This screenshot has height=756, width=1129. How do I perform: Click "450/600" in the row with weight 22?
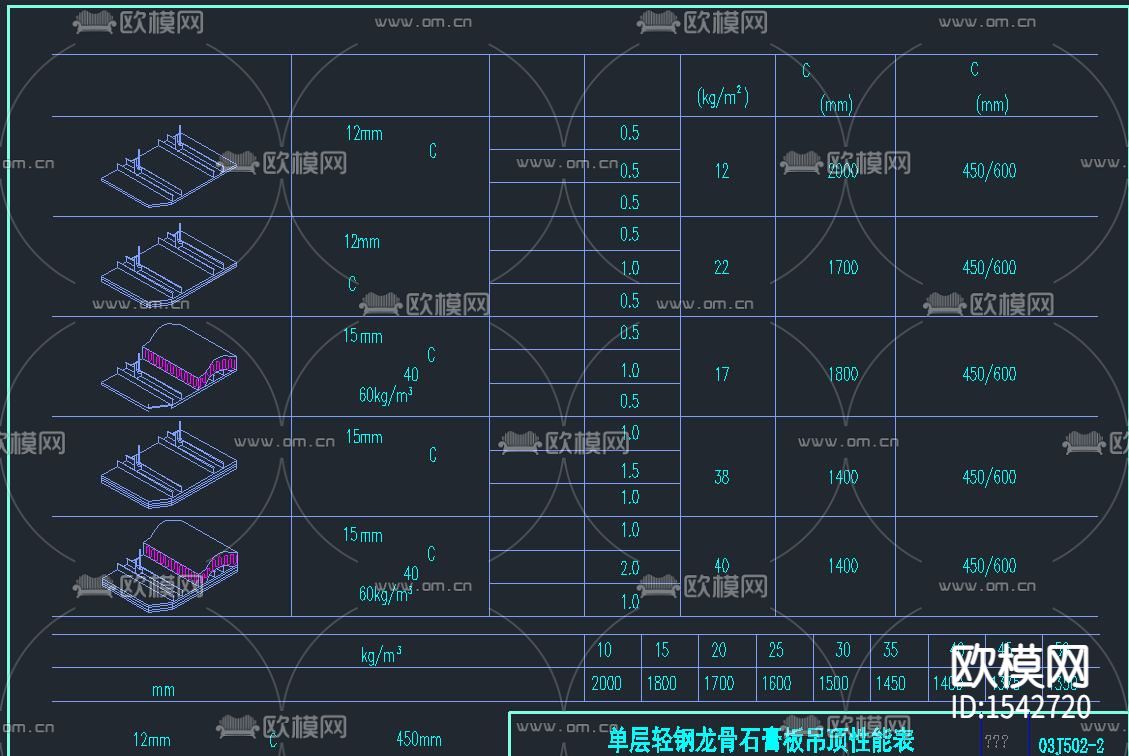coord(989,268)
